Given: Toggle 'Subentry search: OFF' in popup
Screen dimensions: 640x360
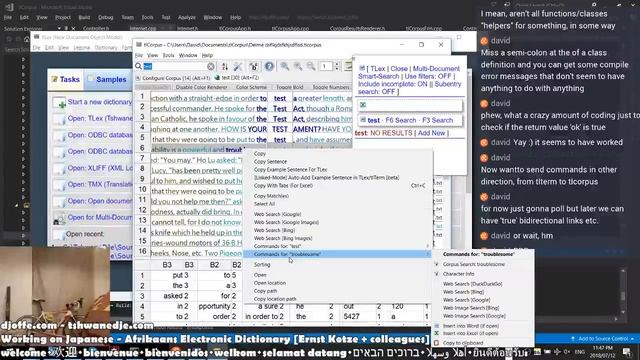Looking at the screenshot, I should tap(410, 88).
